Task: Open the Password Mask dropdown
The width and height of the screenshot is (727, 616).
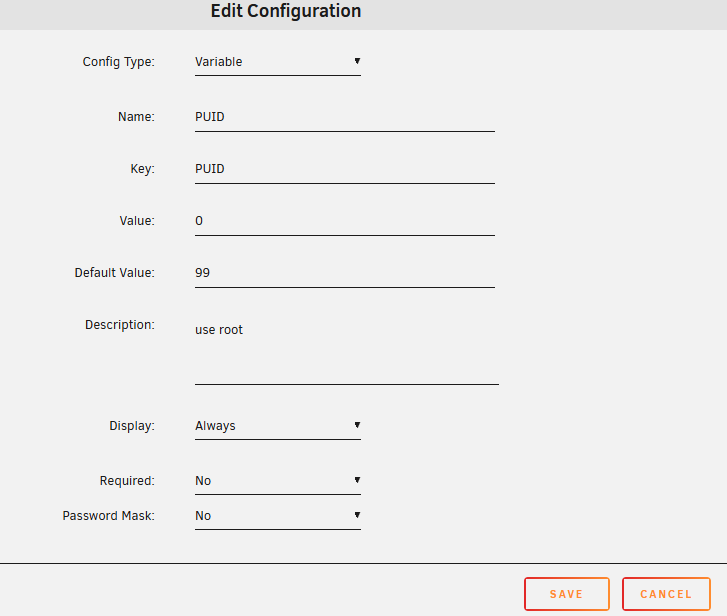Action: pyautogui.click(x=278, y=516)
